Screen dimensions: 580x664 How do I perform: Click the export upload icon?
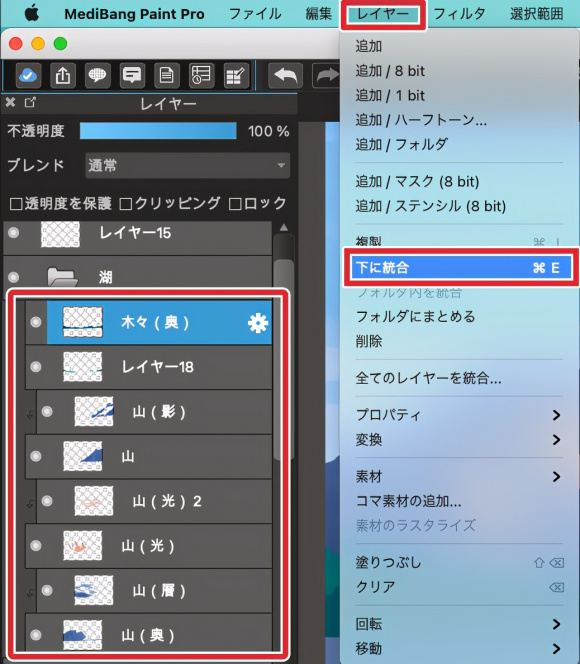[63, 76]
